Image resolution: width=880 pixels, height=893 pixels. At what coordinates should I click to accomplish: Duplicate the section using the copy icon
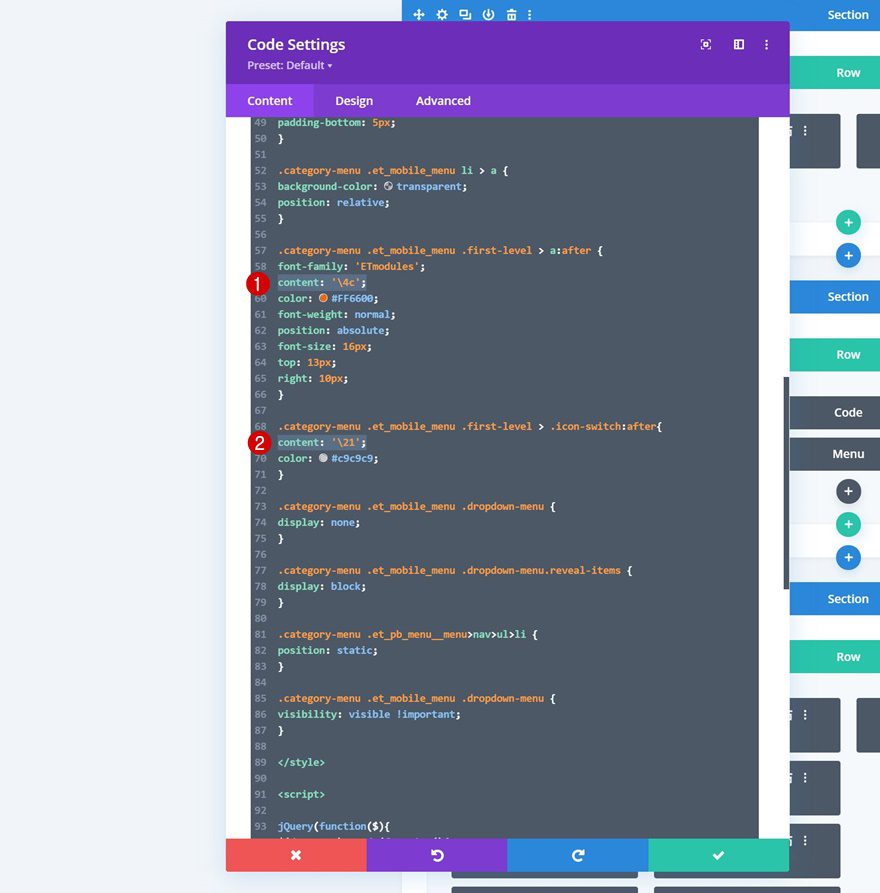pyautogui.click(x=464, y=14)
